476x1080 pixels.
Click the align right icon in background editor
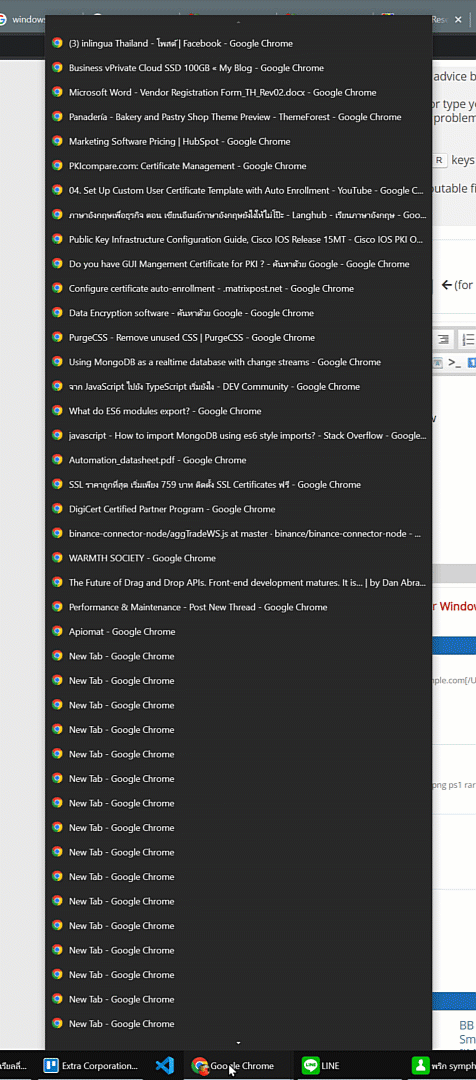tap(444, 339)
